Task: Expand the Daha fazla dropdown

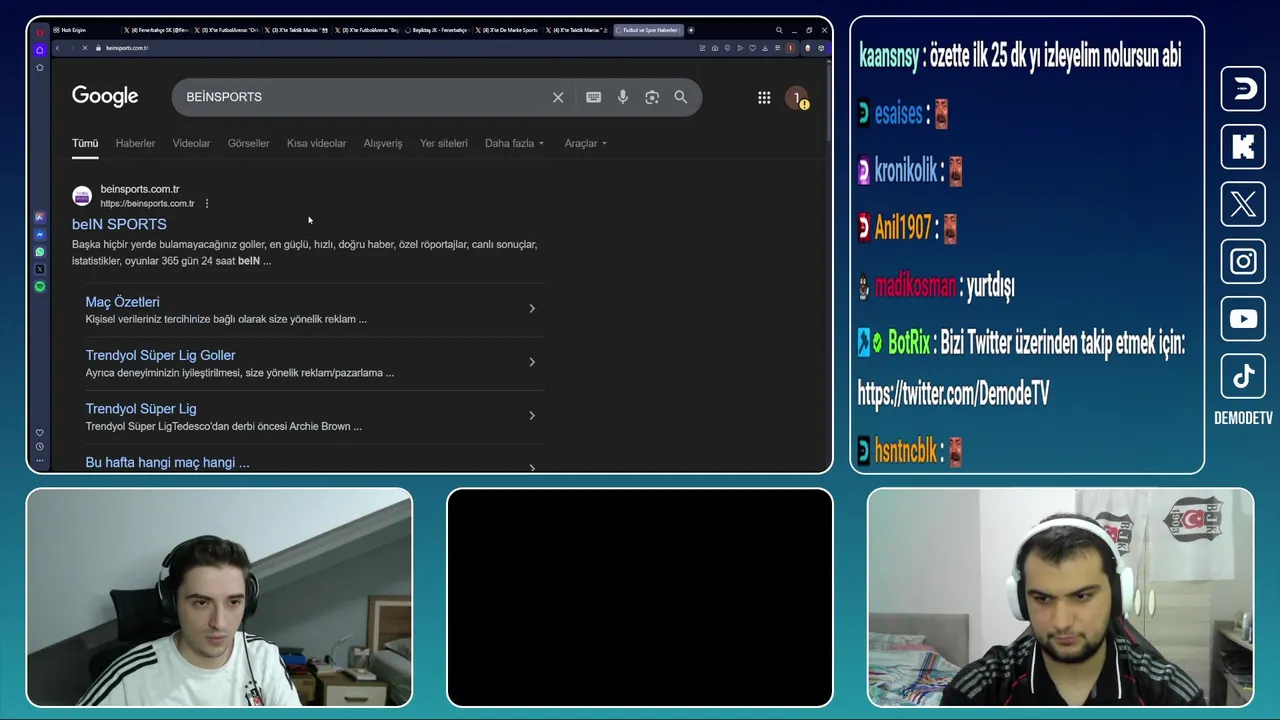Action: coord(515,143)
